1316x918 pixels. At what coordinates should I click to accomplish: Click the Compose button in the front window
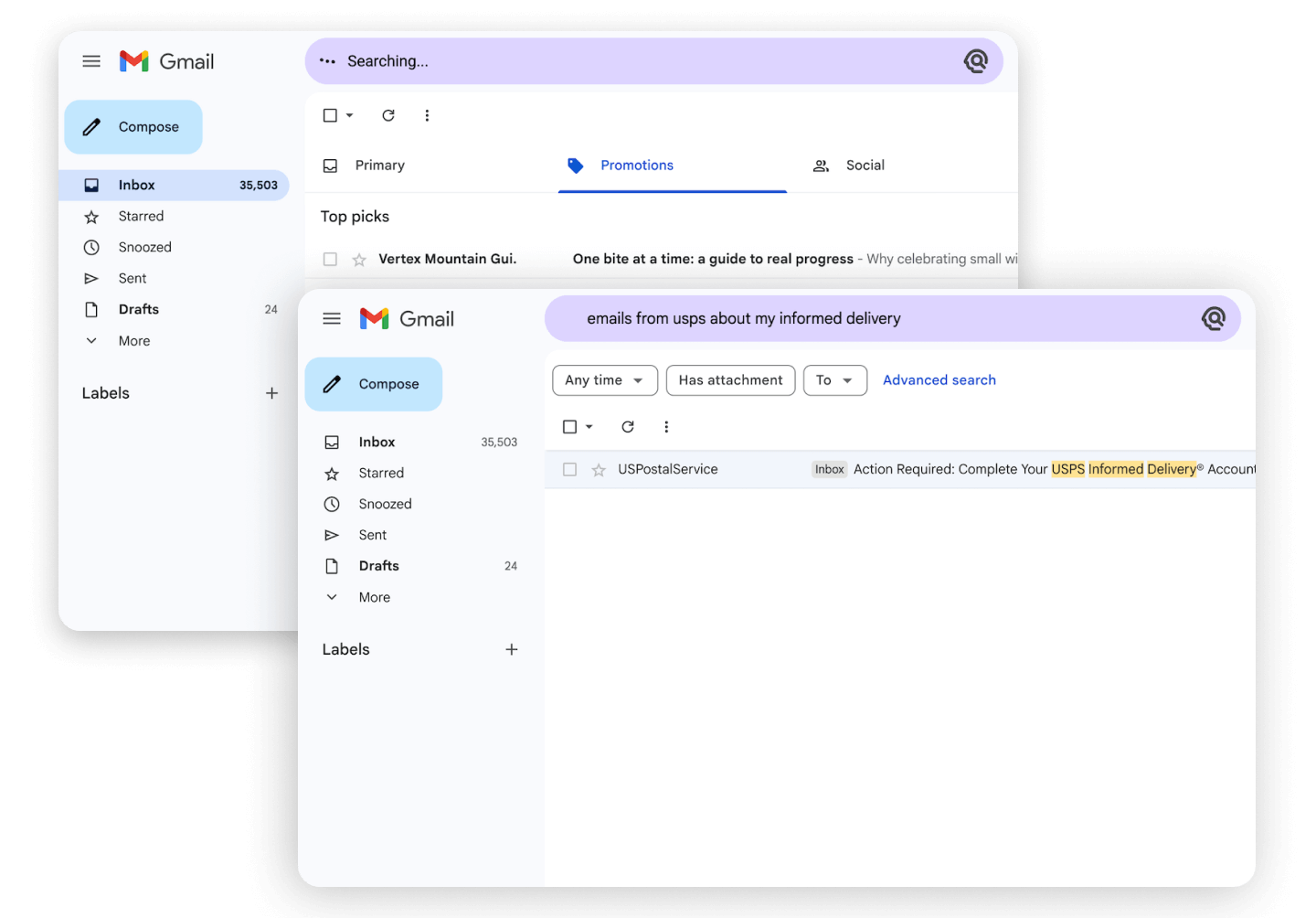click(x=374, y=384)
